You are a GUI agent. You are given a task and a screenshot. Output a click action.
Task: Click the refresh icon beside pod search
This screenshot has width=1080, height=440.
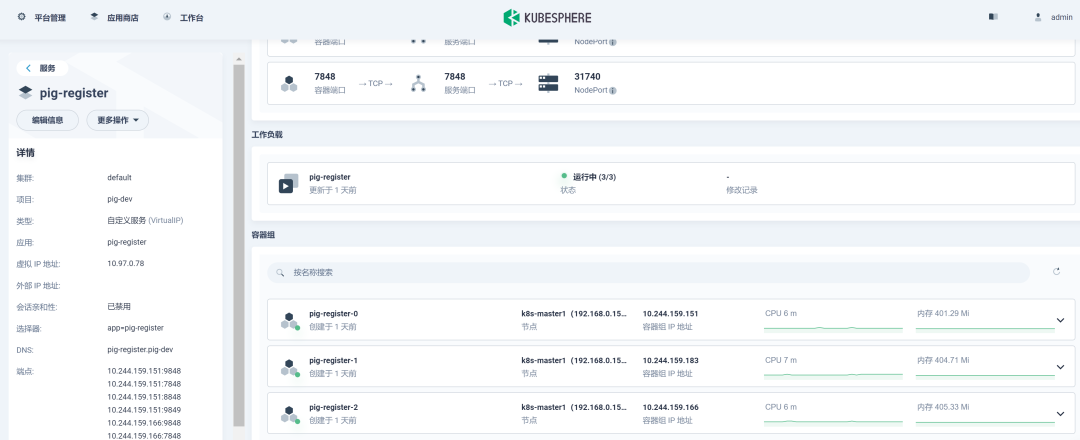point(1056,271)
